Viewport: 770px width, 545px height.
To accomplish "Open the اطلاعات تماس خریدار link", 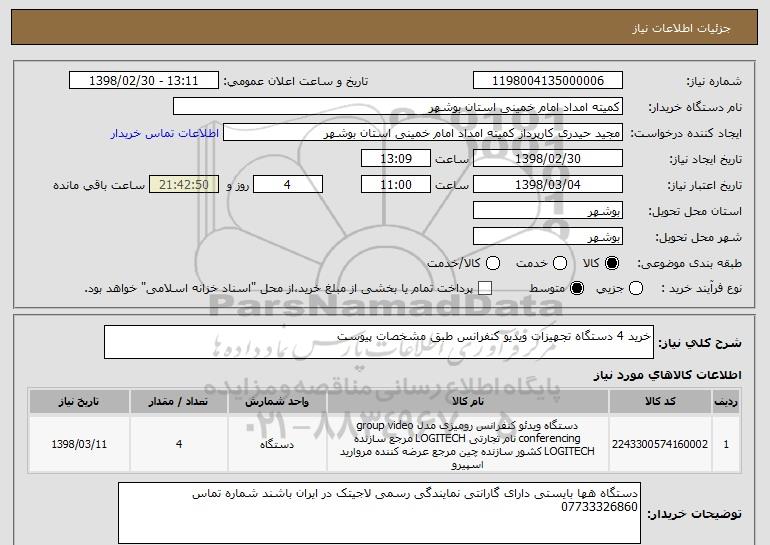I will [165, 134].
